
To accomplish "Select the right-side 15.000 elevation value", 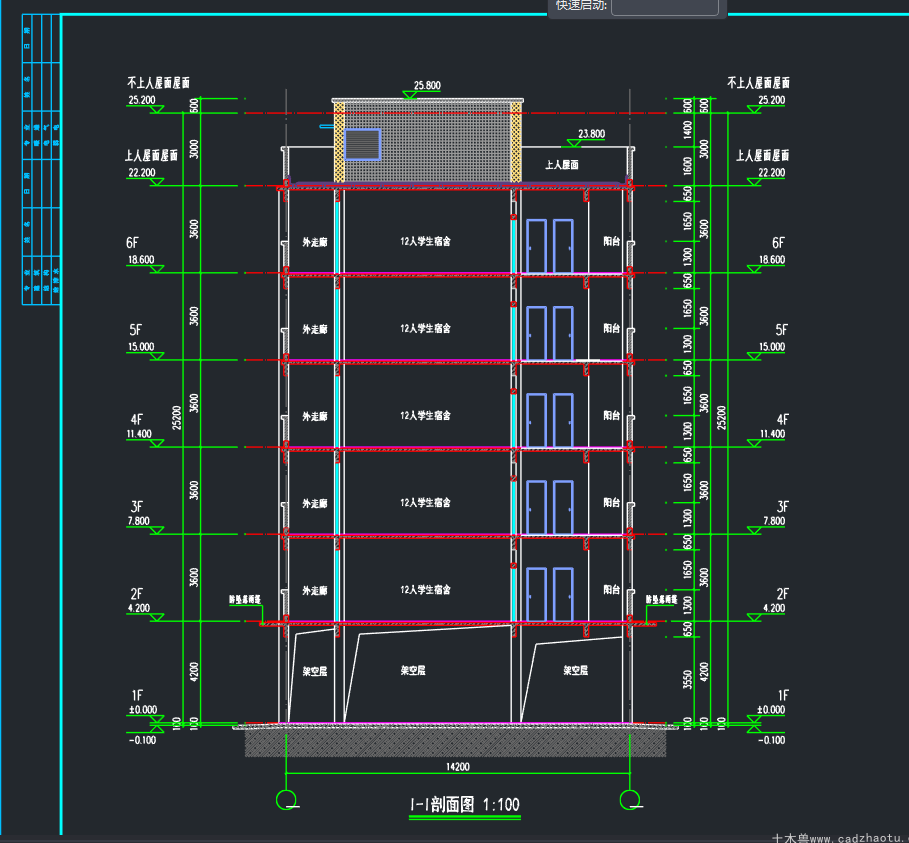I will pyautogui.click(x=772, y=347).
